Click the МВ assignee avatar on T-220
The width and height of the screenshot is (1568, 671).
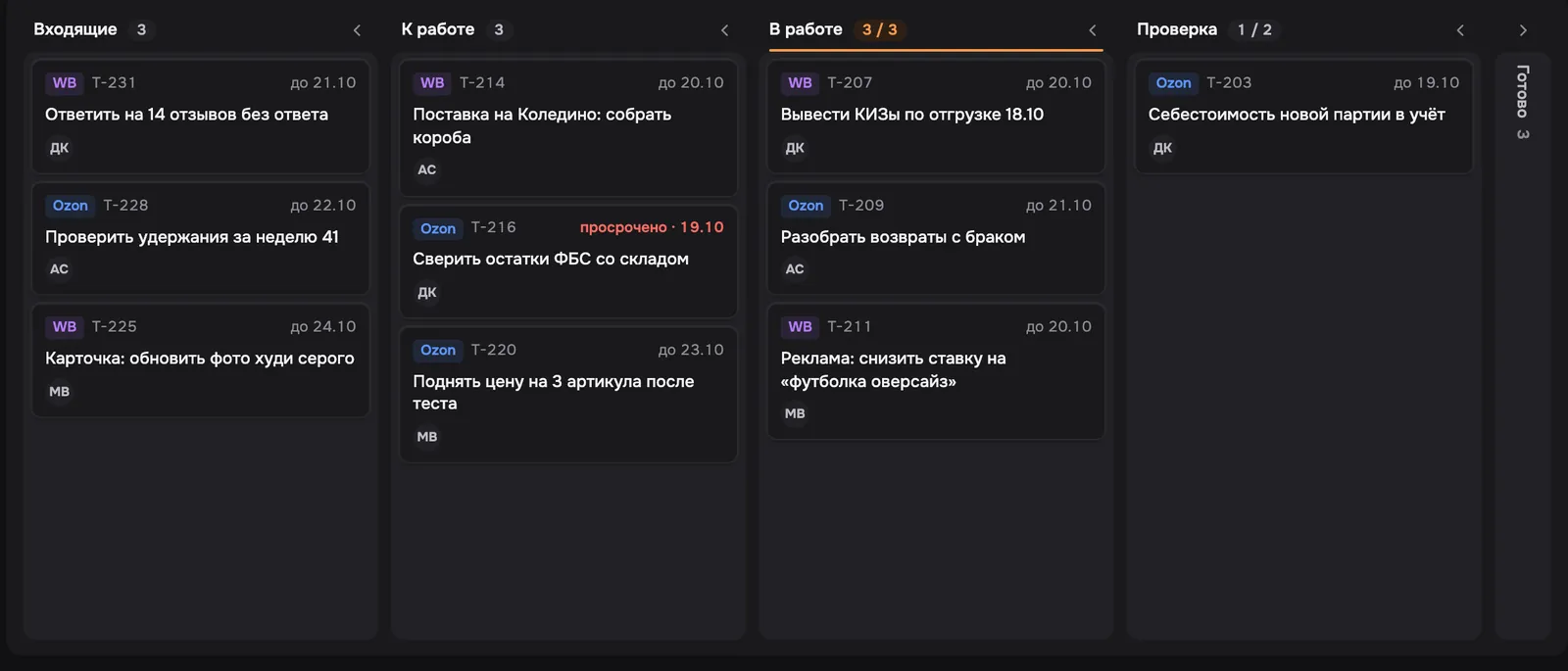427,437
